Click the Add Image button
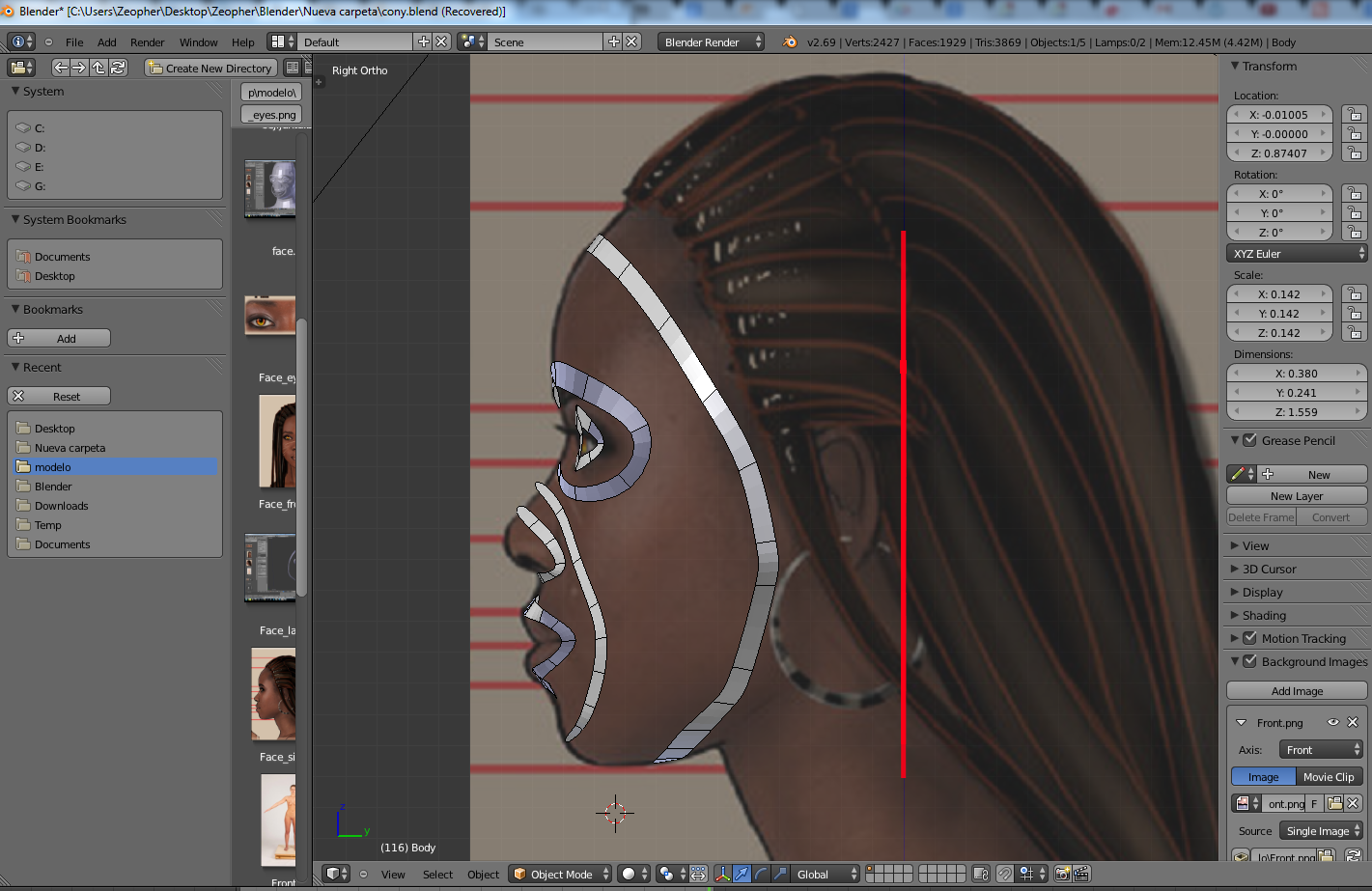1372x891 pixels. 1297,691
